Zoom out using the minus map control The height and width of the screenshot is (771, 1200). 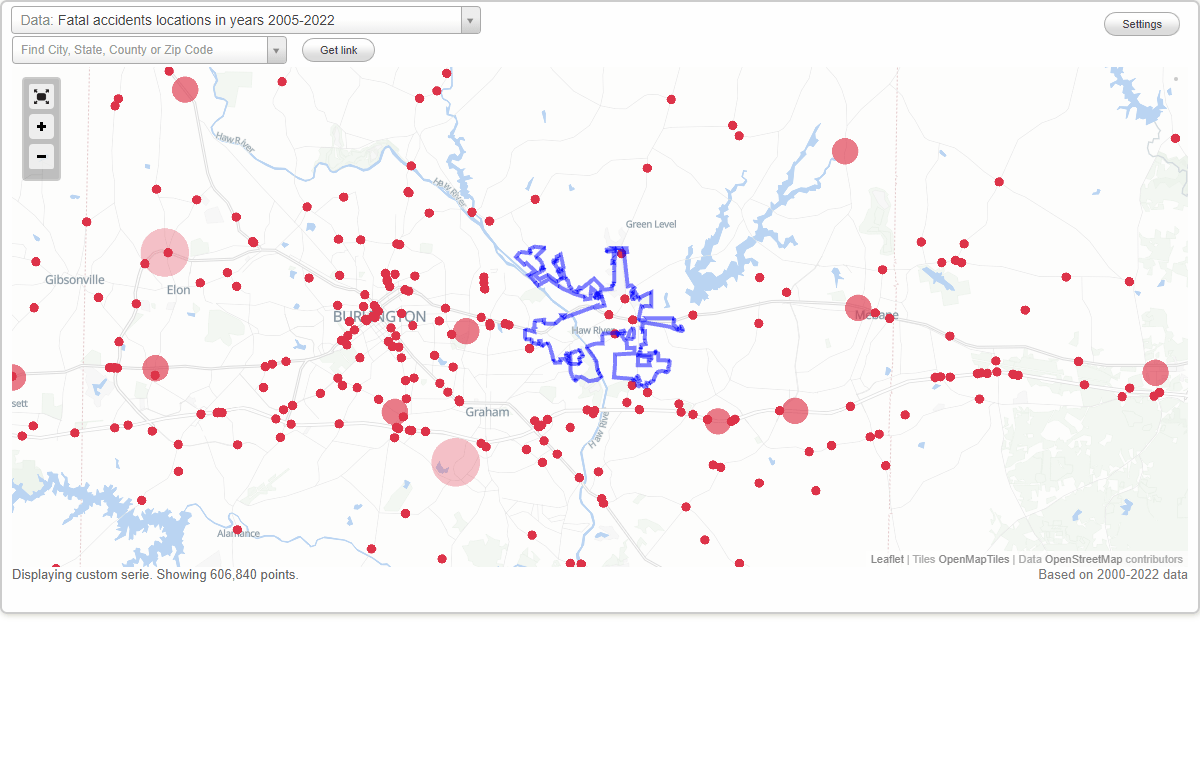[41, 157]
